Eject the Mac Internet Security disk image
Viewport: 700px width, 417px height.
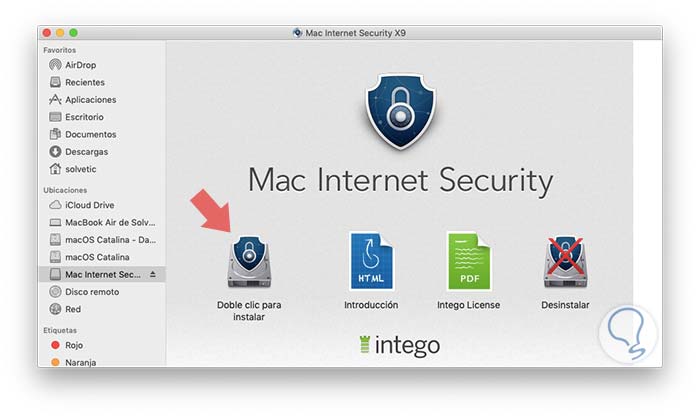point(153,274)
